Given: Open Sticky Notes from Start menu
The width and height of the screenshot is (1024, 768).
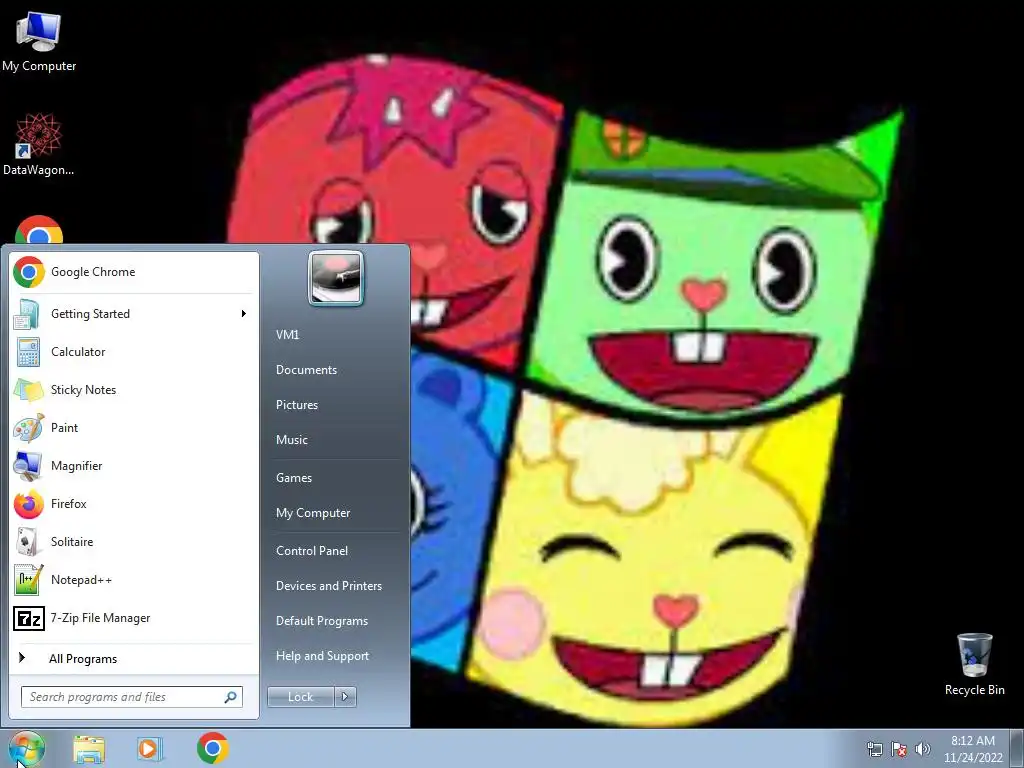Looking at the screenshot, I should click(133, 390).
